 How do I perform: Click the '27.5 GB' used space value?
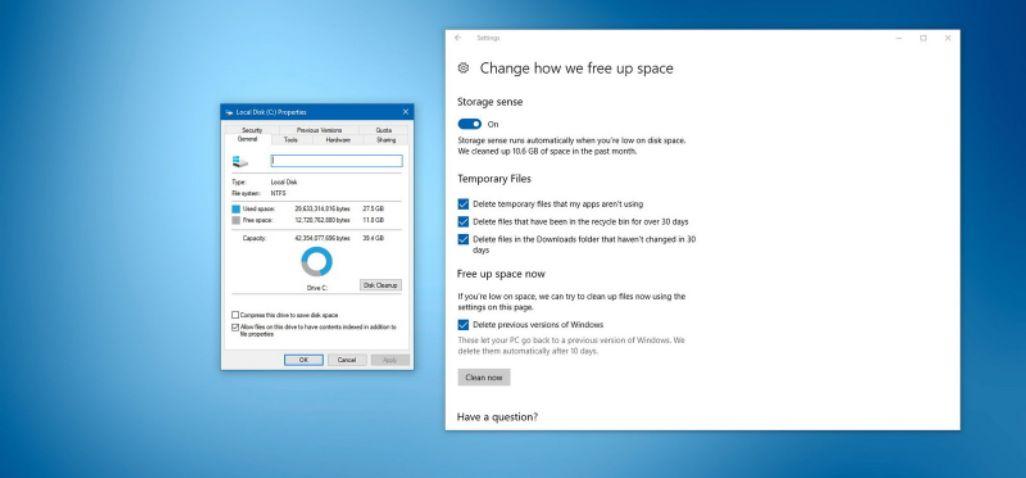click(374, 209)
